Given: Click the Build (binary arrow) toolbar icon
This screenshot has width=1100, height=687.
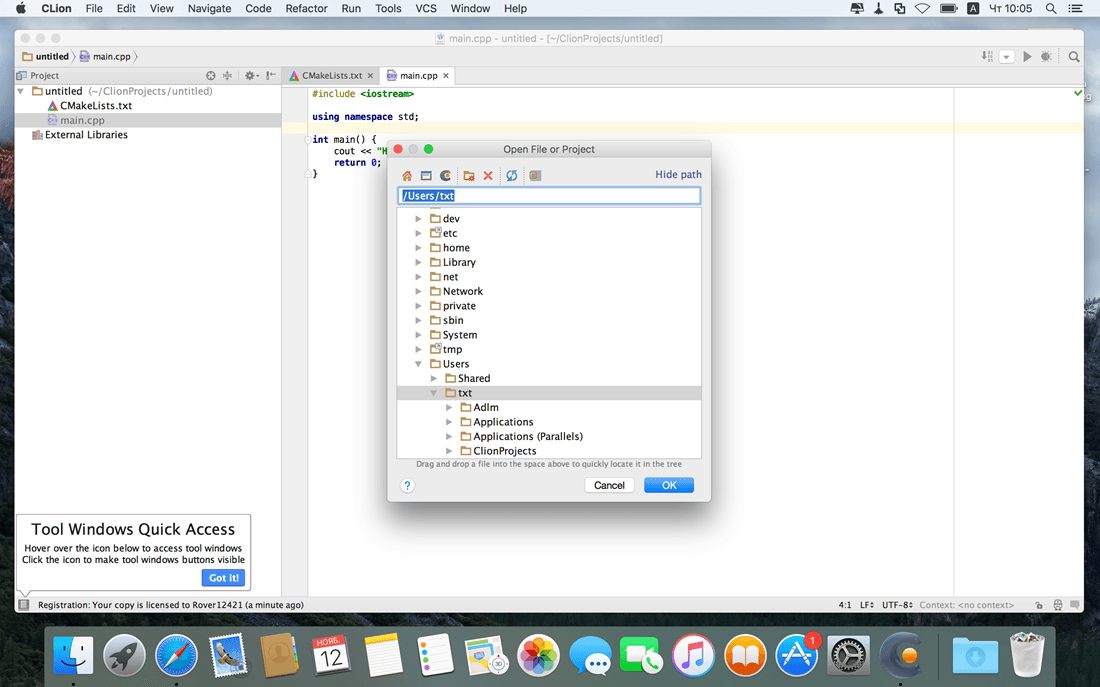Looking at the screenshot, I should click(x=987, y=57).
